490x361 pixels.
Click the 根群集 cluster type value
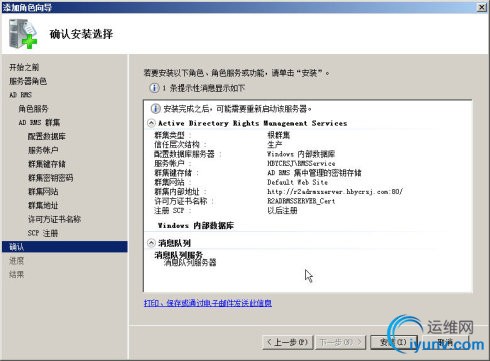[279, 135]
